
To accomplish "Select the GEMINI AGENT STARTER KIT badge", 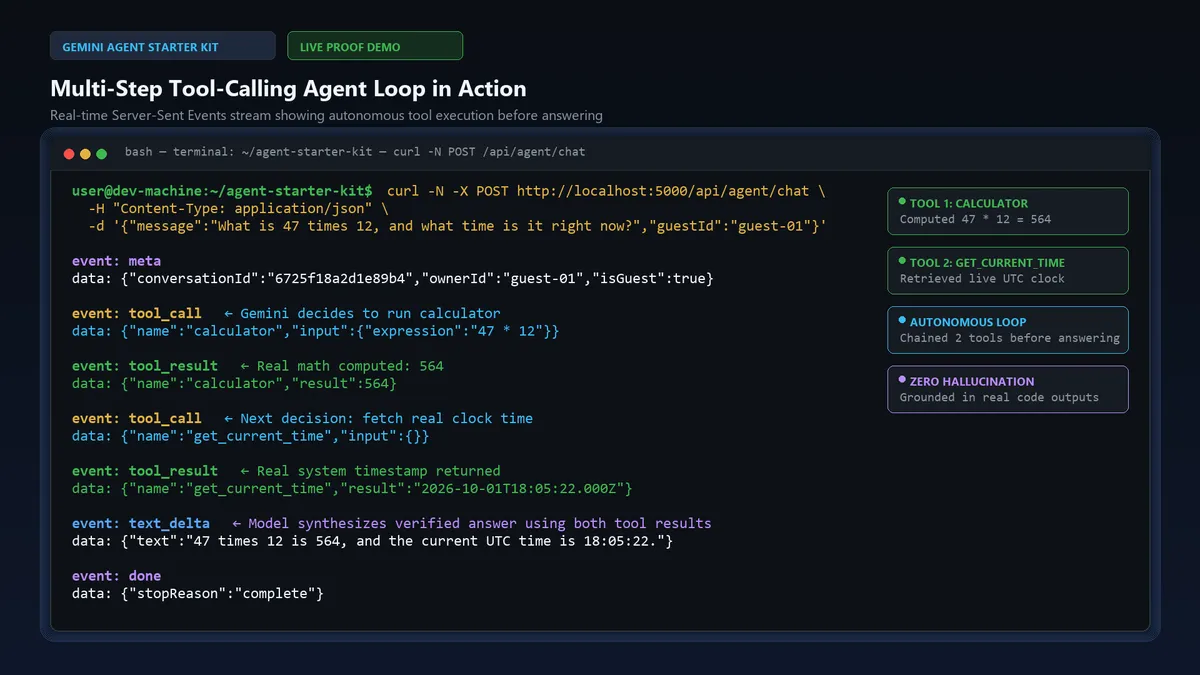I will [163, 46].
